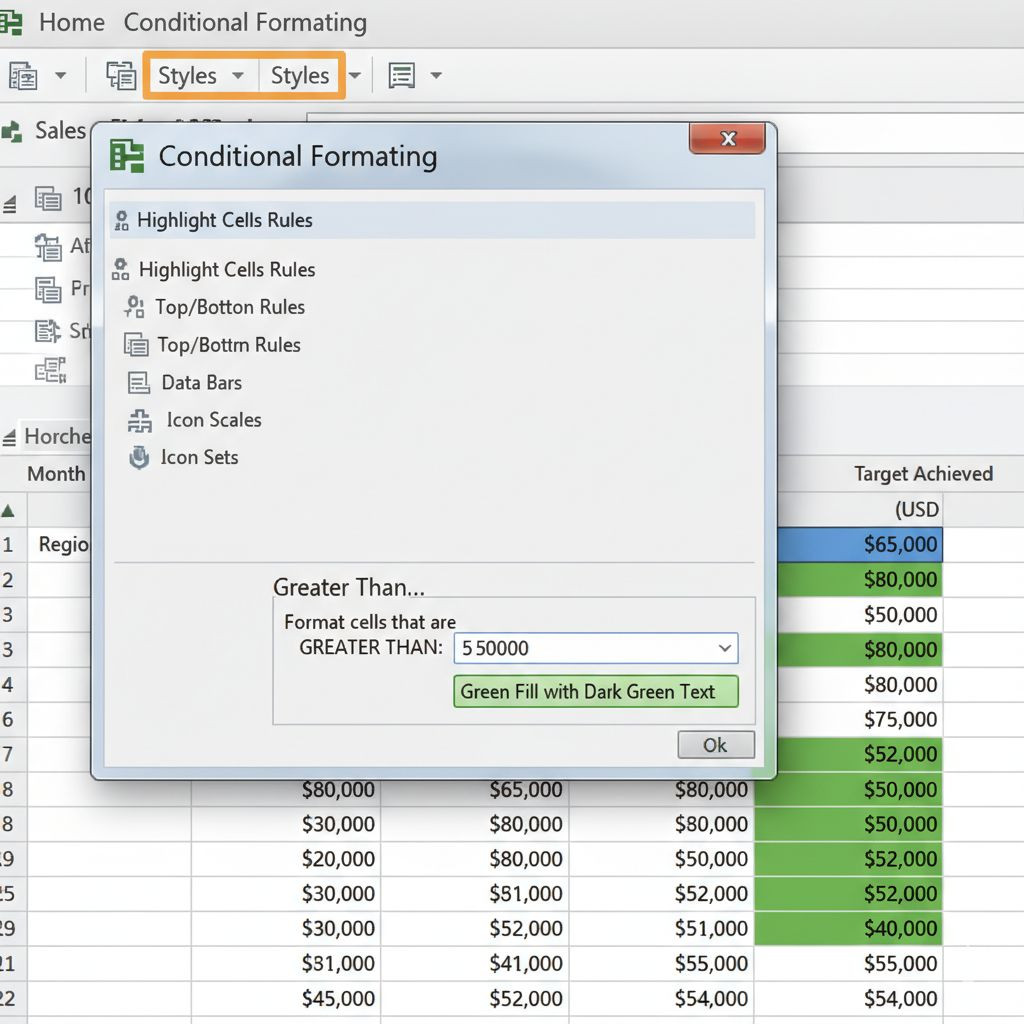Click the first toolbar icon on left
Screen dimensions: 1024x1024
click(22, 76)
